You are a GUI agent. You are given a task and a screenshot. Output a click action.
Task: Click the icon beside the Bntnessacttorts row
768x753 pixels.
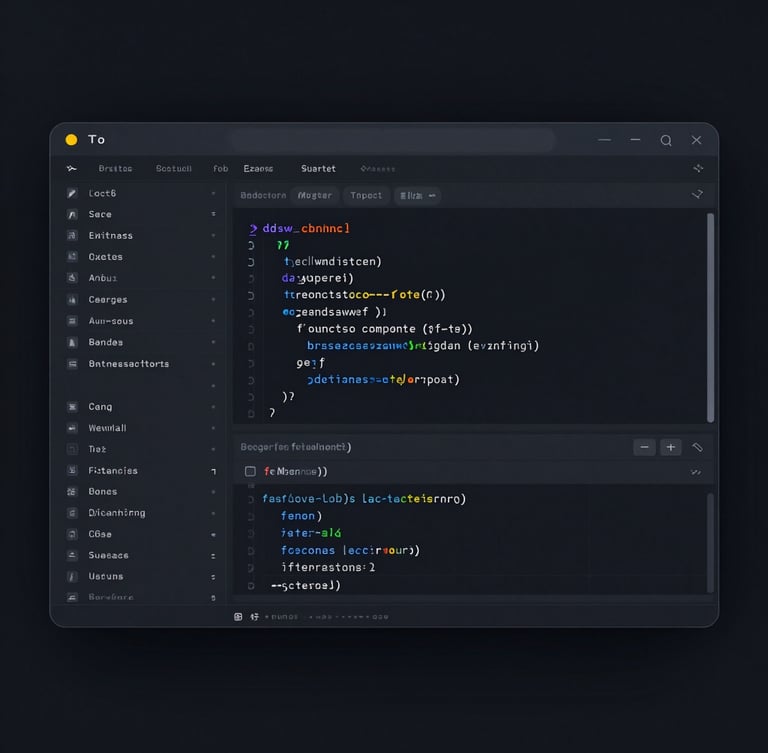click(x=72, y=364)
